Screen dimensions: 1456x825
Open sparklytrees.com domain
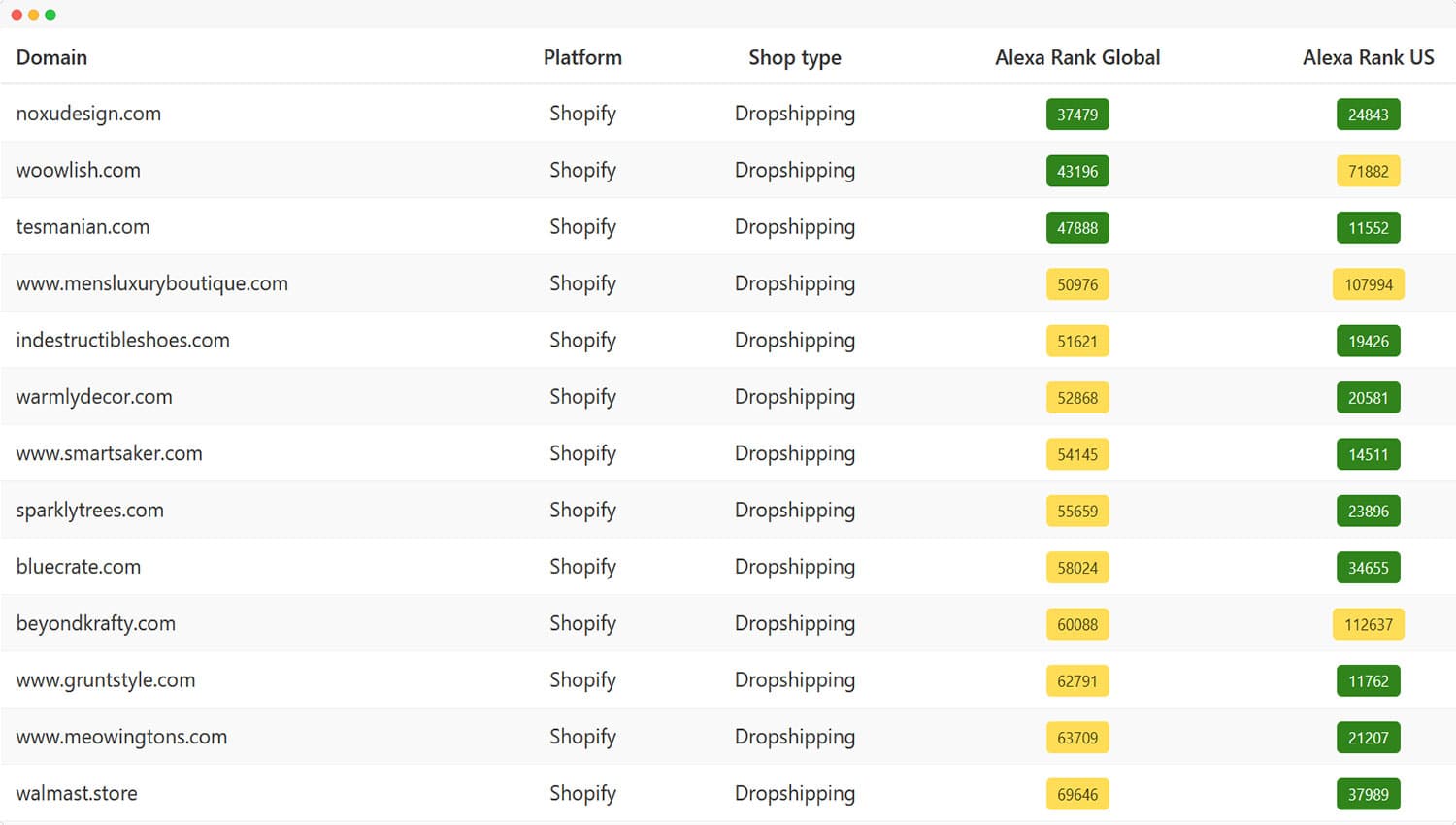point(90,510)
